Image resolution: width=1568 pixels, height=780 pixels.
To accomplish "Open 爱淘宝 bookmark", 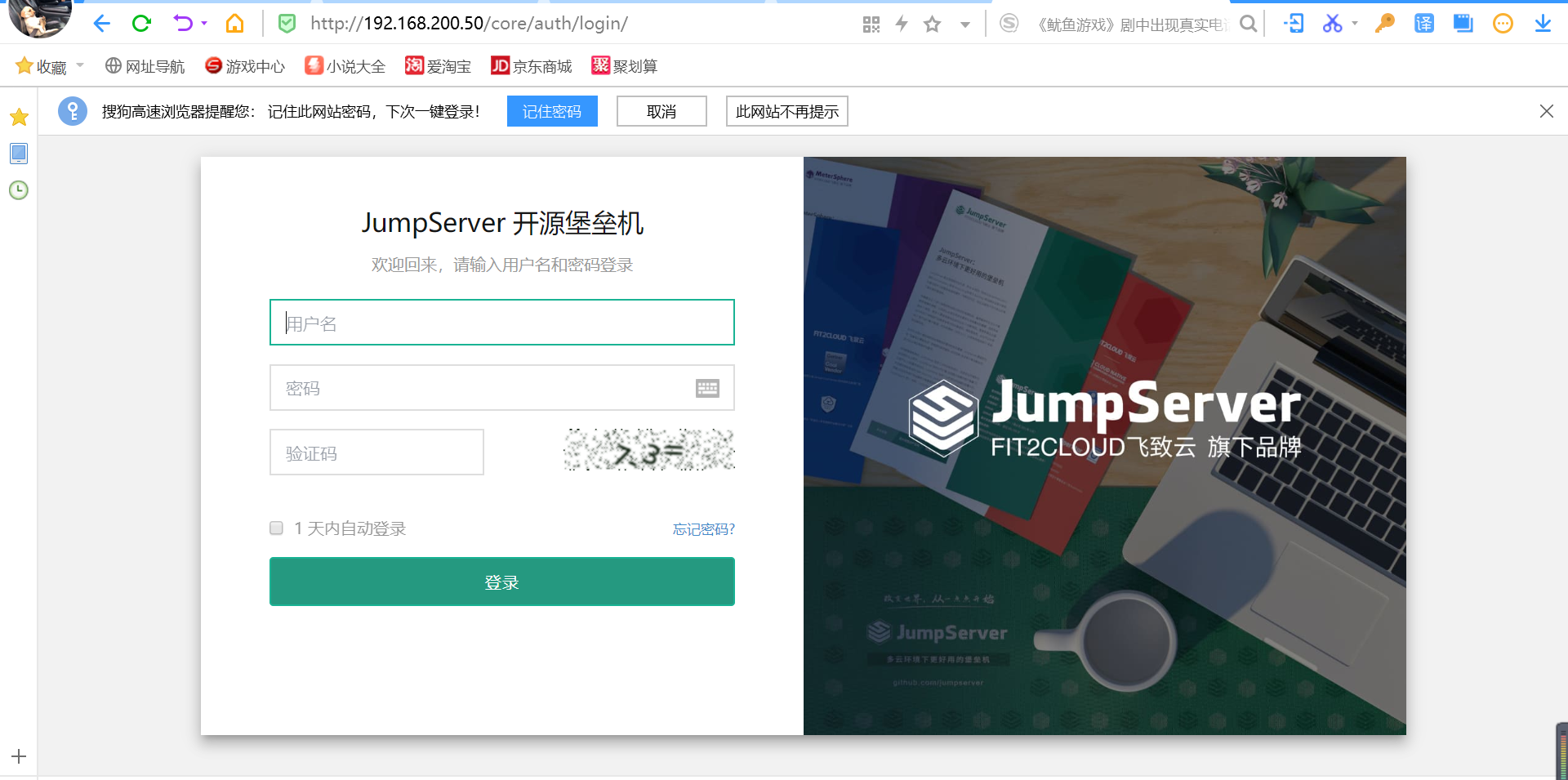I will 439,66.
